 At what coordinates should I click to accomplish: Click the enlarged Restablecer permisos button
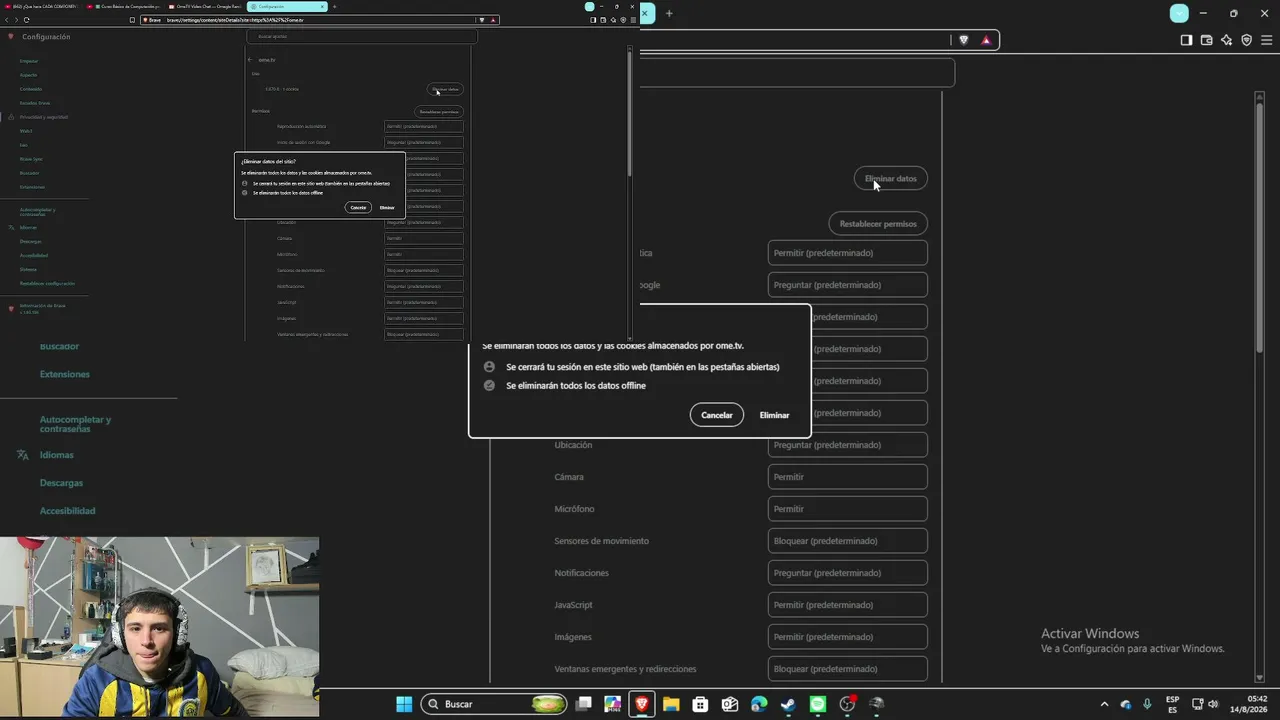(878, 224)
